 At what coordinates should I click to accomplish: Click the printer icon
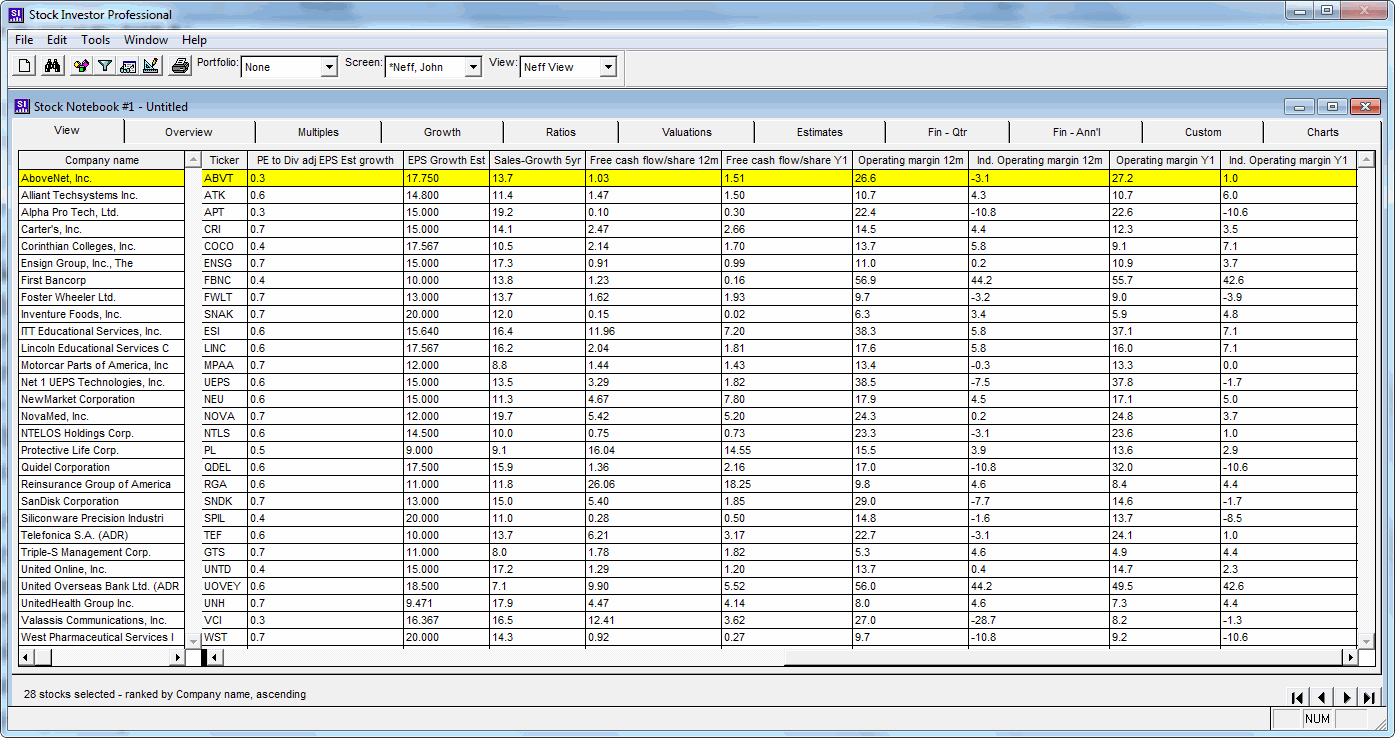click(x=180, y=67)
